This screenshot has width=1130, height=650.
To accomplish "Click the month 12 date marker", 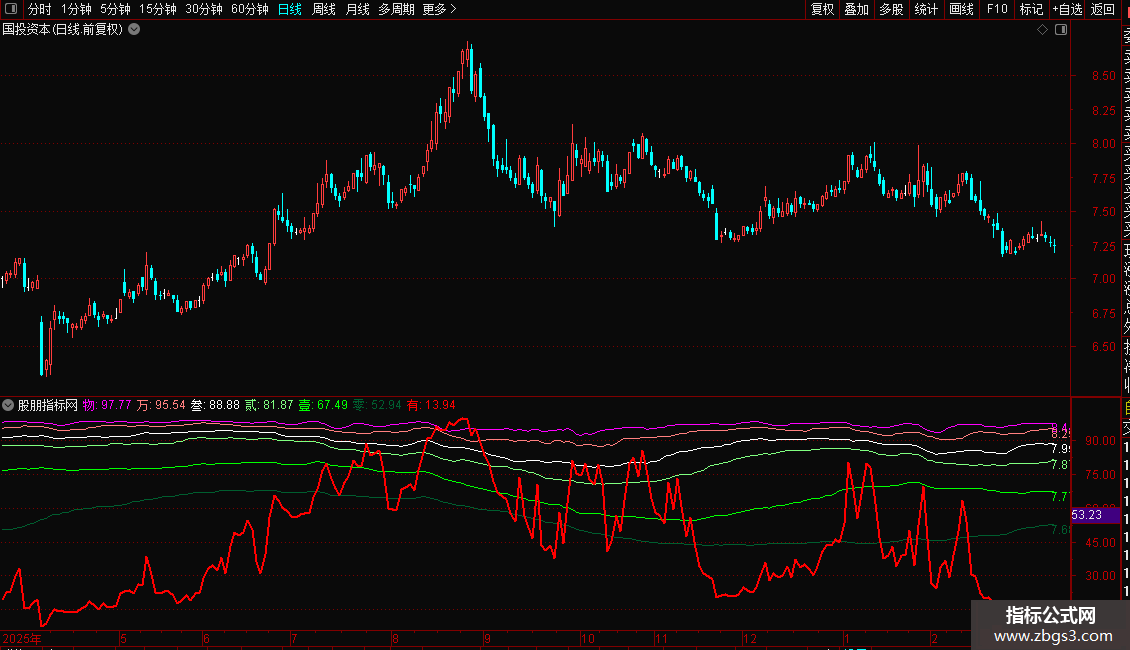I will 750,638.
